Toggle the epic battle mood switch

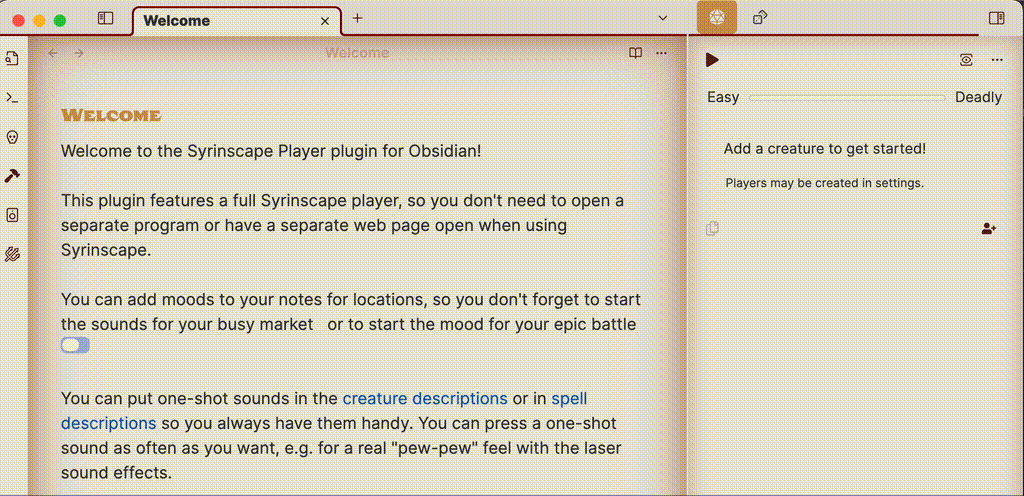75,345
